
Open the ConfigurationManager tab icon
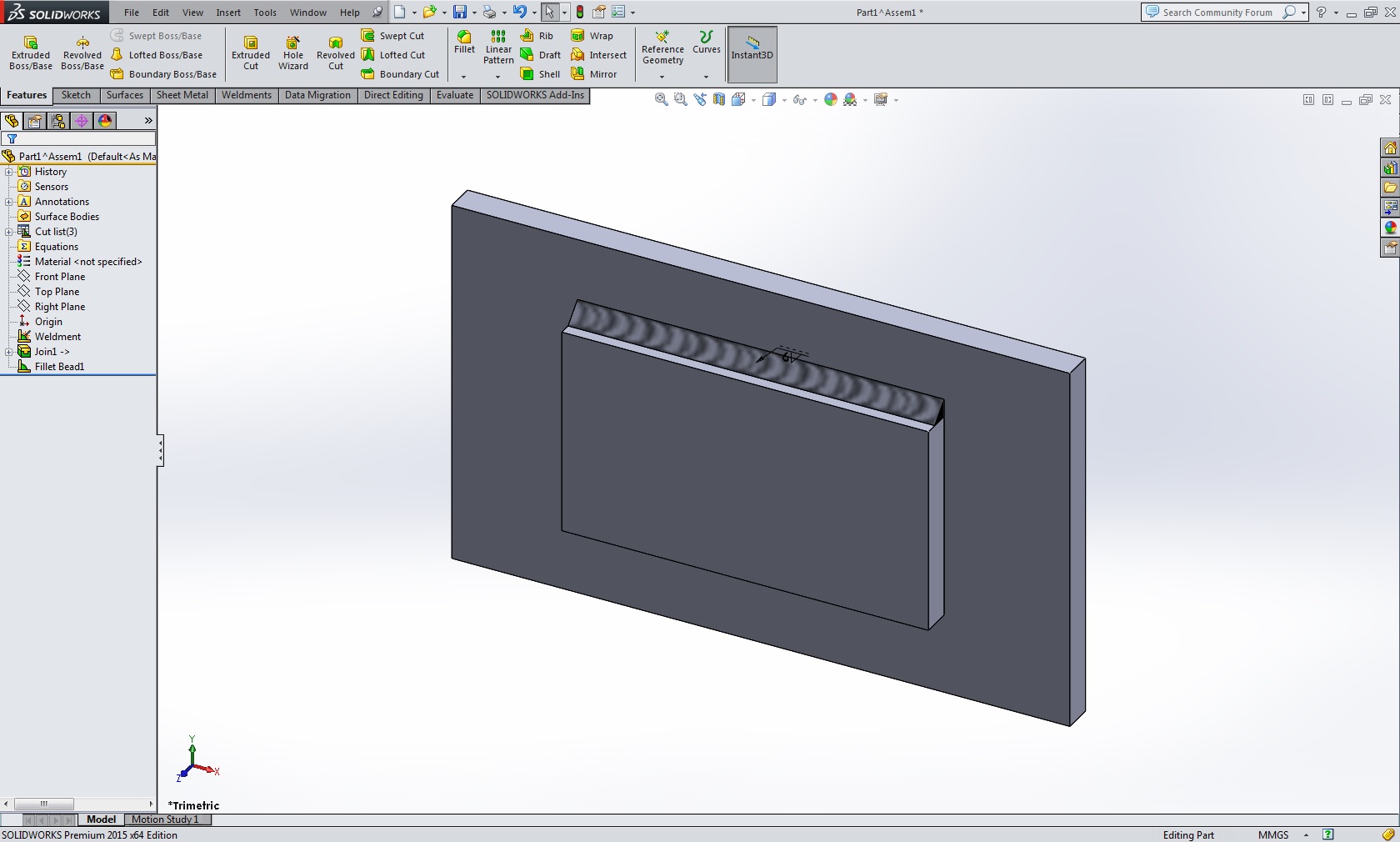tap(58, 121)
